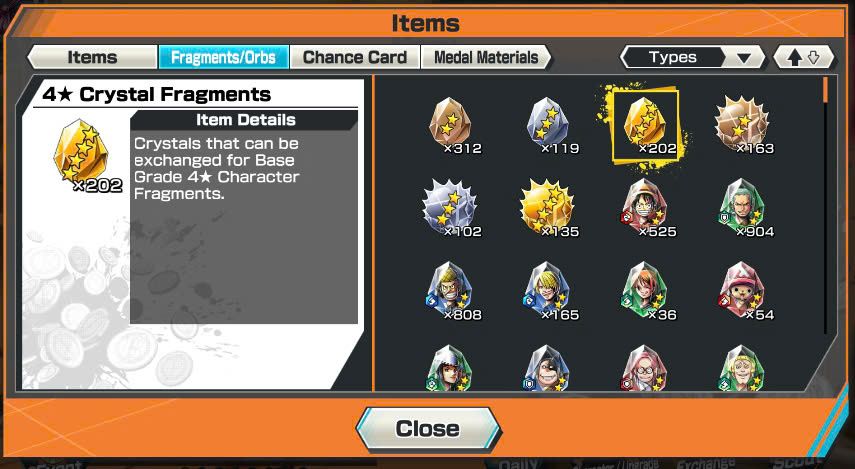This screenshot has width=855, height=469.
Task: Select the spiky bronze orb with x163
Action: (743, 125)
